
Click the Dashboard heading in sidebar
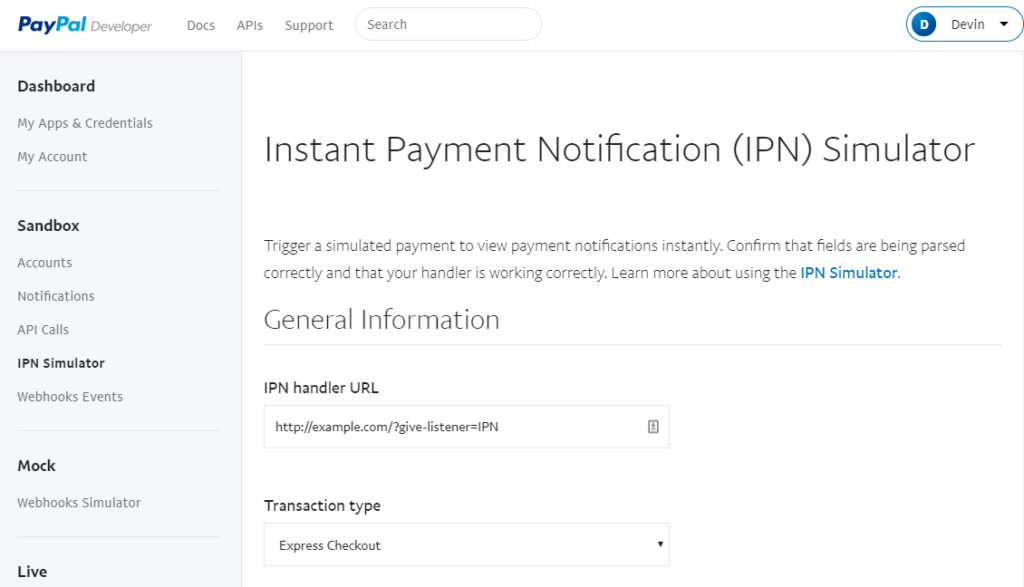click(56, 86)
